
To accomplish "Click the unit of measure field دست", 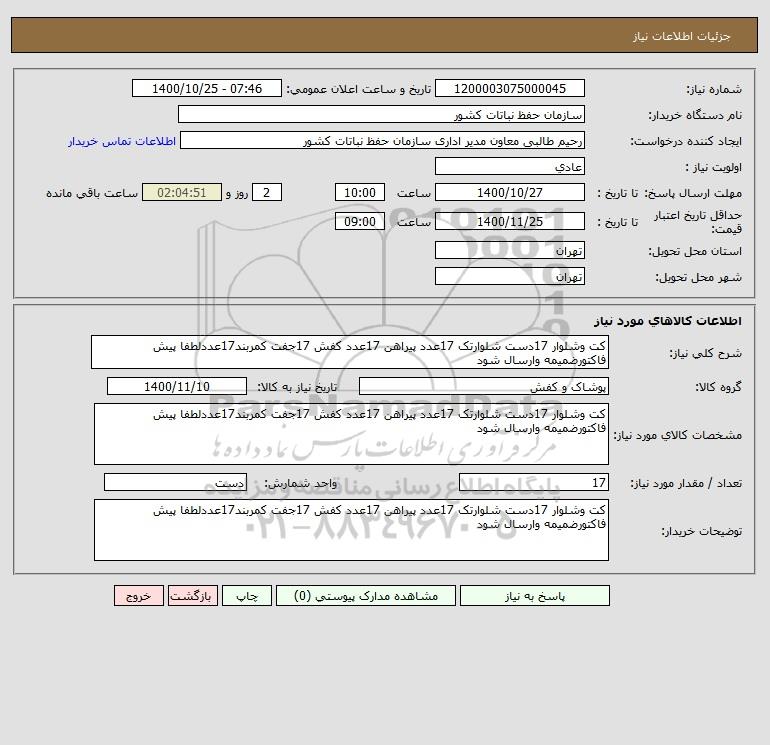I will (175, 482).
